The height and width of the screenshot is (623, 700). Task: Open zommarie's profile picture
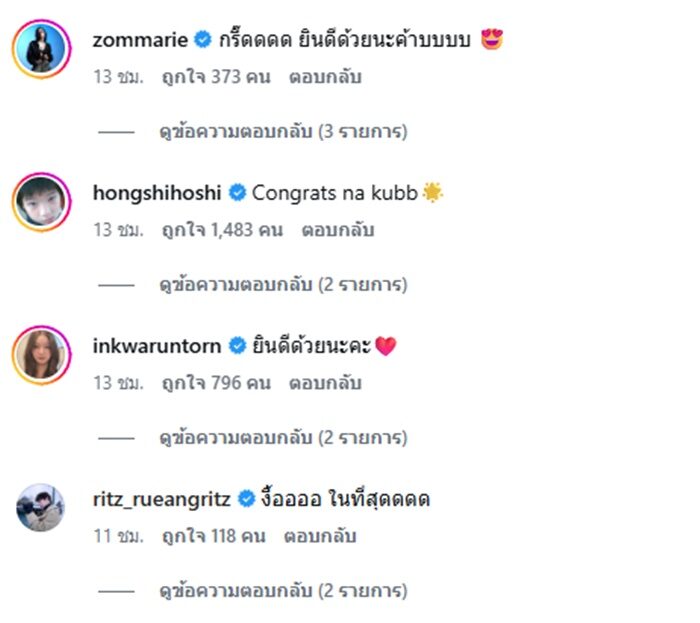coord(41,50)
